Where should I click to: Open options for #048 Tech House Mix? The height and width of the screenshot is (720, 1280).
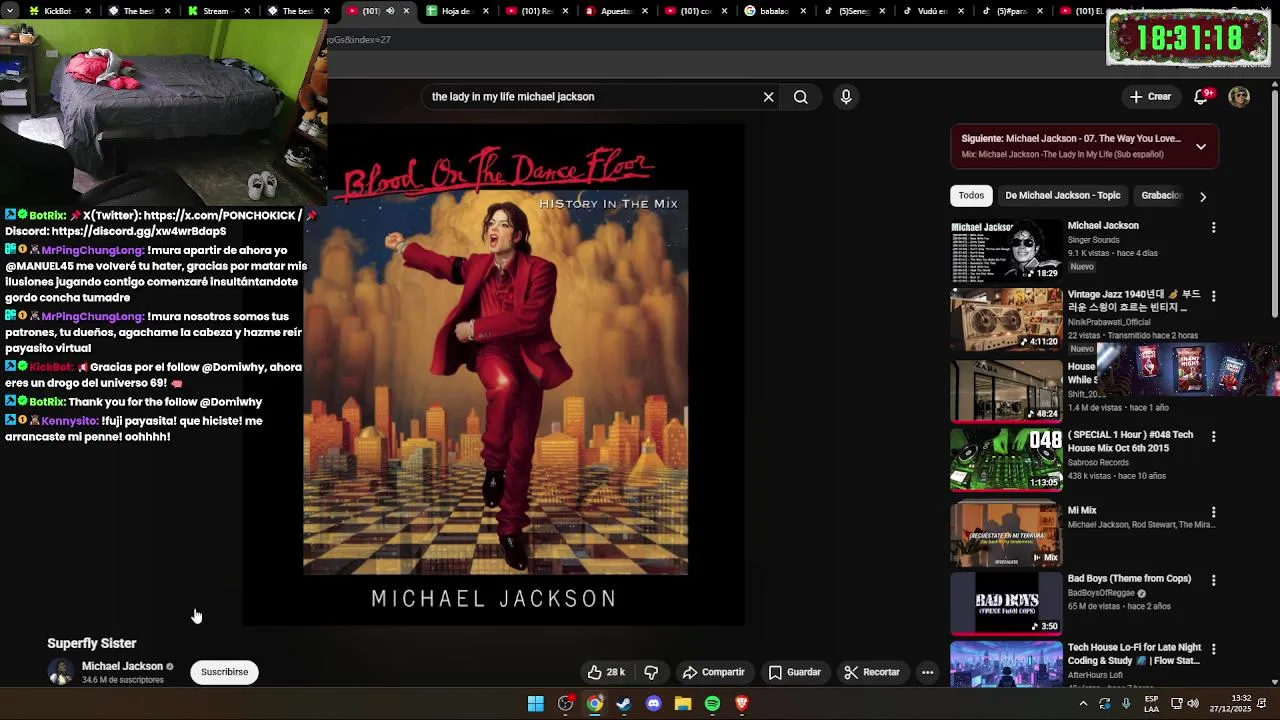click(x=1214, y=436)
